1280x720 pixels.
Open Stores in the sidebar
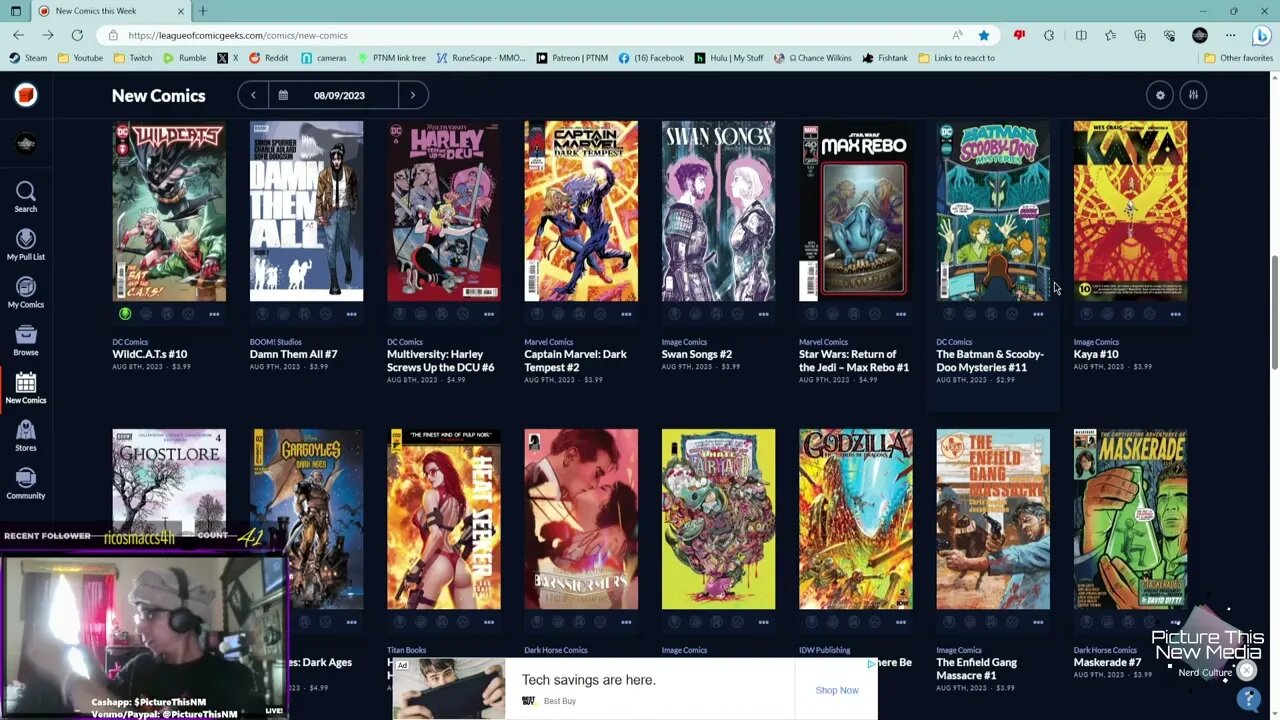click(26, 436)
